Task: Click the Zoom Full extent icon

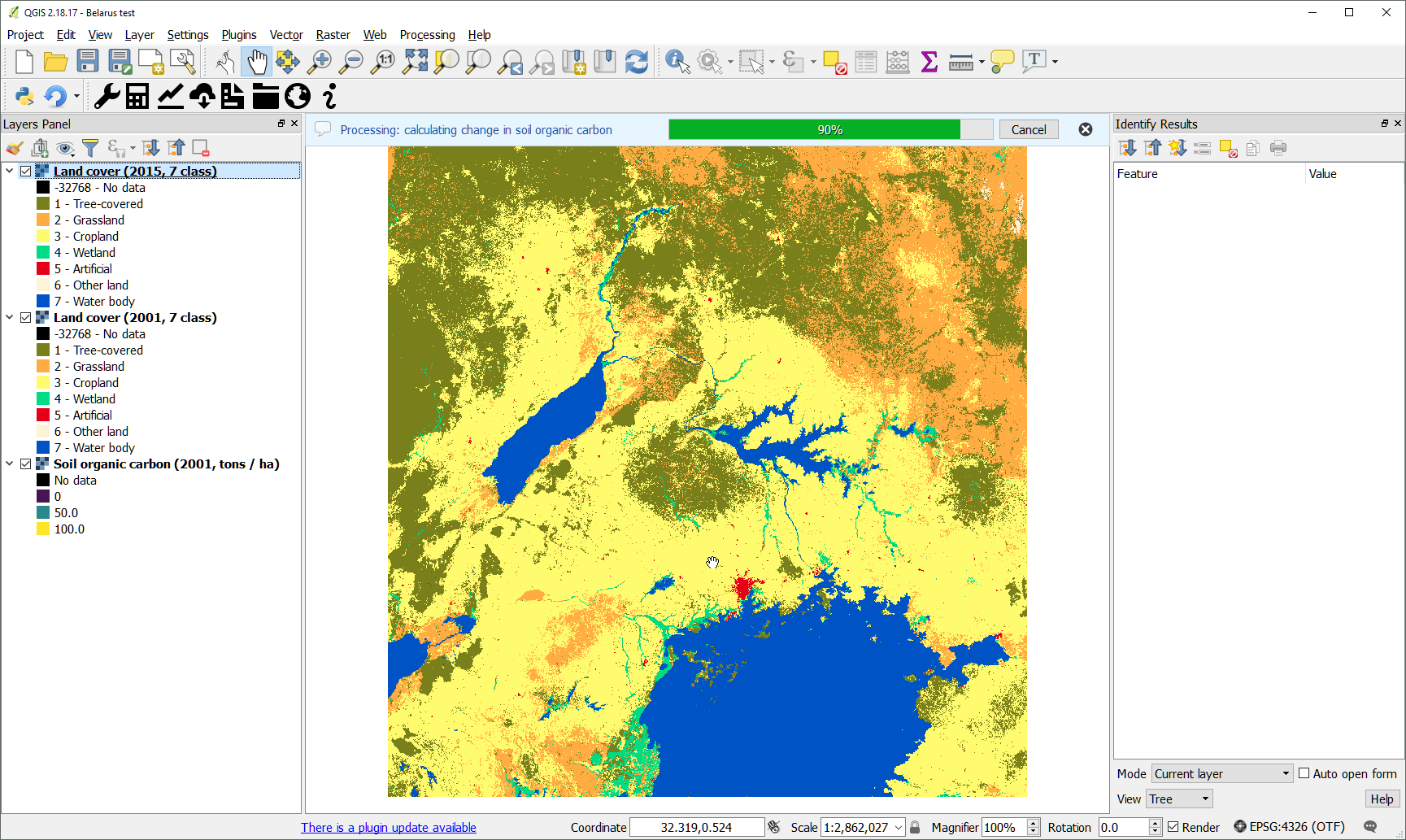Action: pyautogui.click(x=416, y=62)
